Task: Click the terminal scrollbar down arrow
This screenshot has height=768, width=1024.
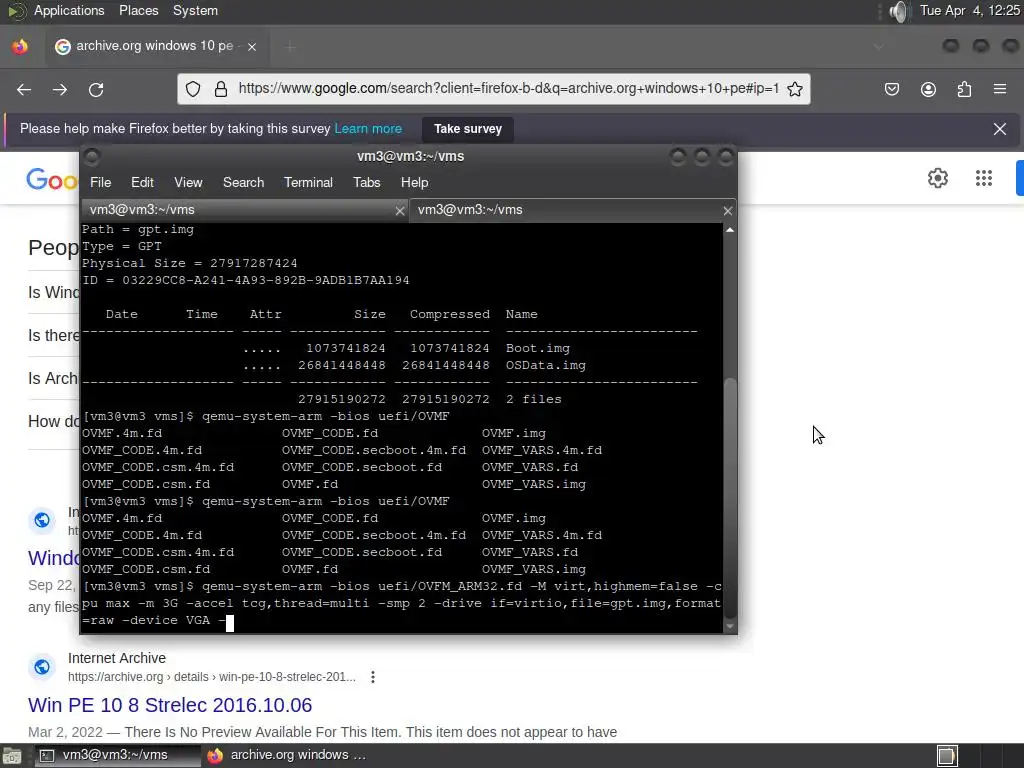Action: [x=730, y=627]
